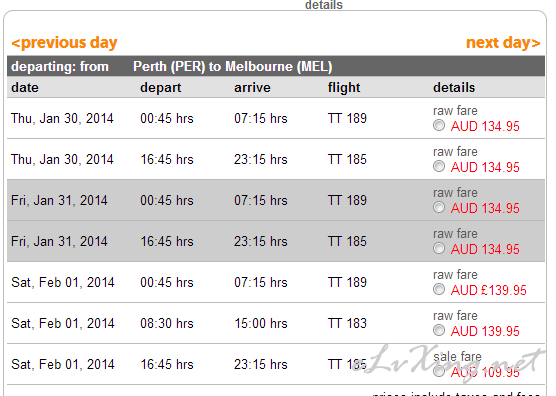
Task: Click the details column header
Action: 454,88
